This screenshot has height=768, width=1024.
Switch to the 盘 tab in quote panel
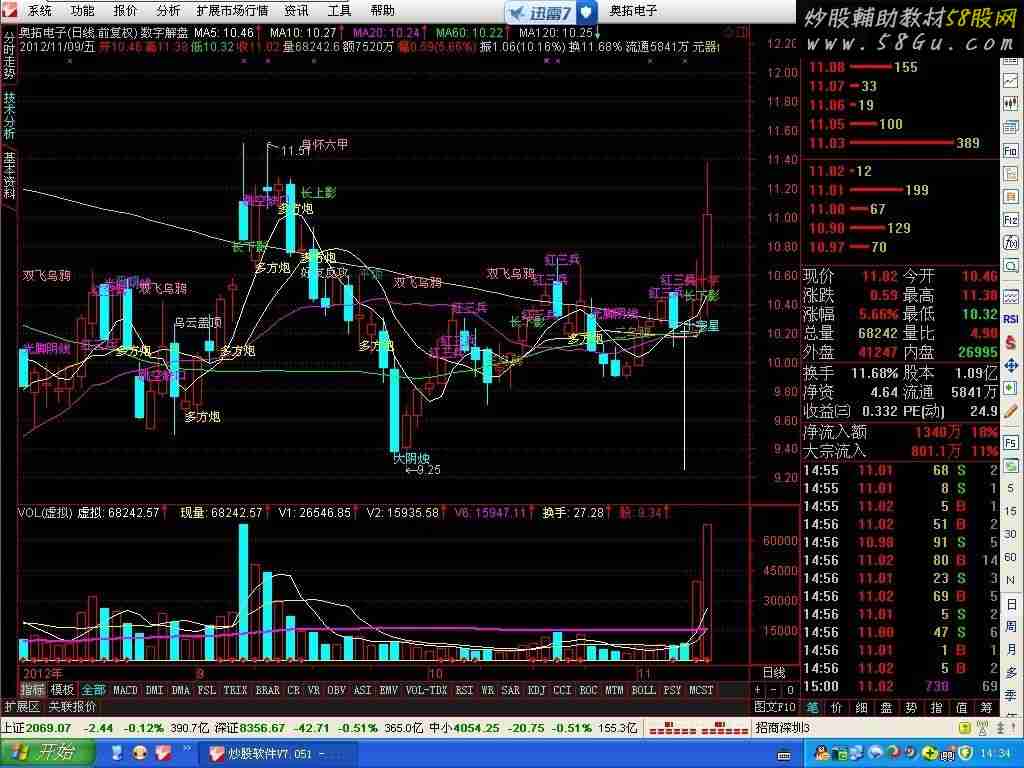pyautogui.click(x=887, y=707)
